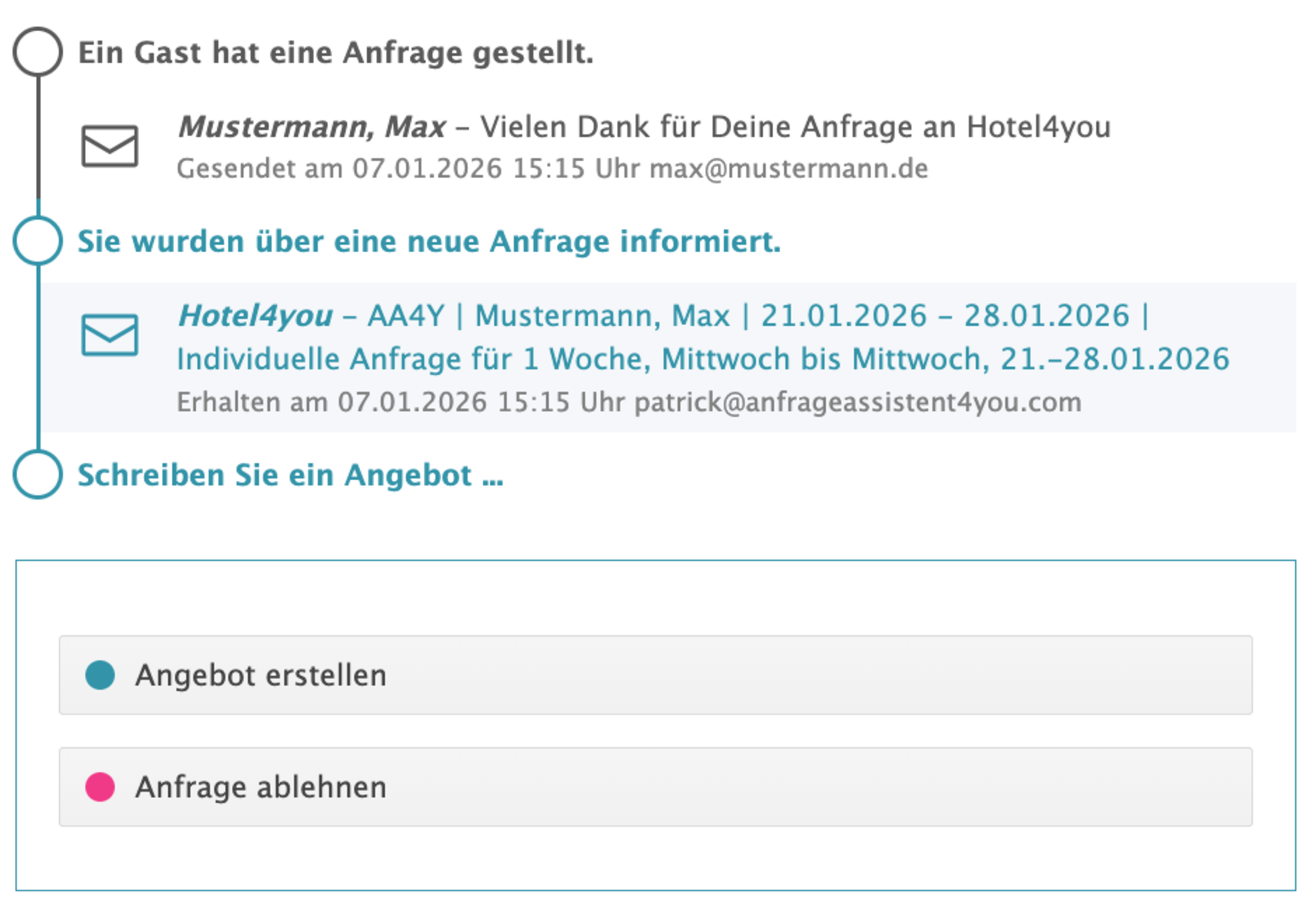The height and width of the screenshot is (915, 1316).
Task: Click the sender name 'Hotel4you'
Action: pos(255,316)
